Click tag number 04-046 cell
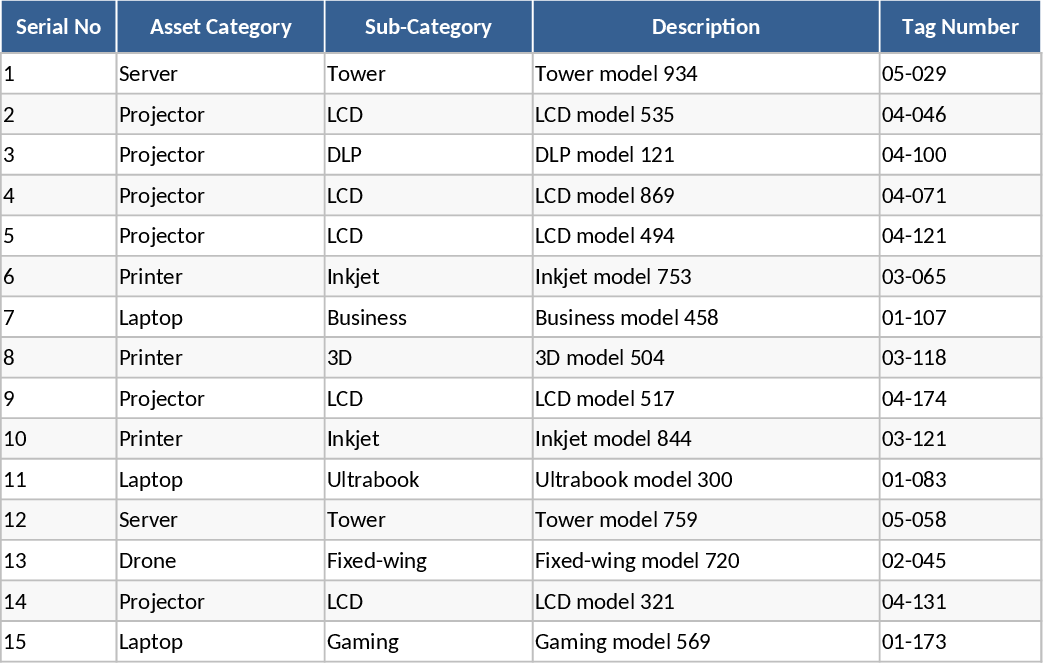1043x663 pixels. tap(914, 115)
